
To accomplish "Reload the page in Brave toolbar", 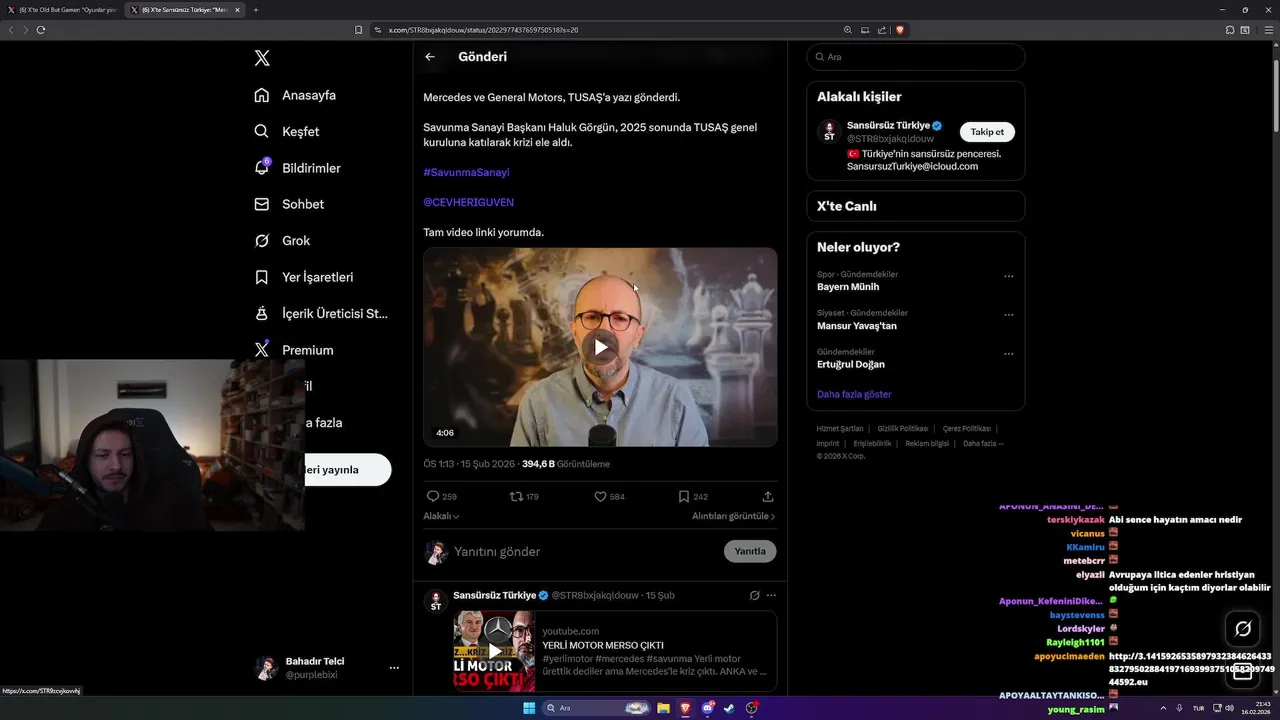I will coord(41,30).
